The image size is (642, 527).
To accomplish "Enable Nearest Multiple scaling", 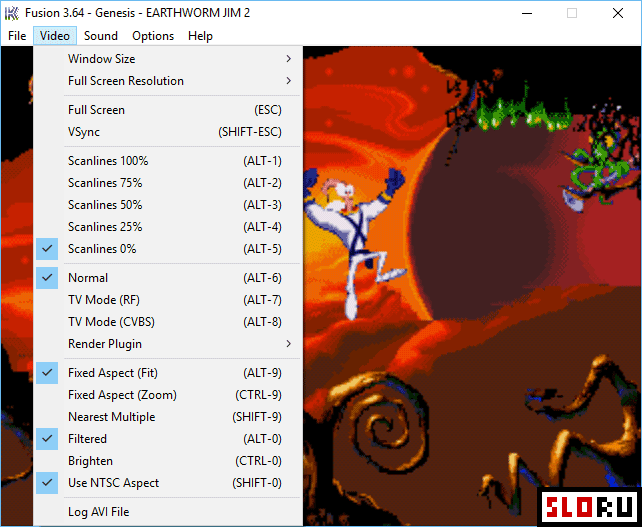I will [168, 417].
